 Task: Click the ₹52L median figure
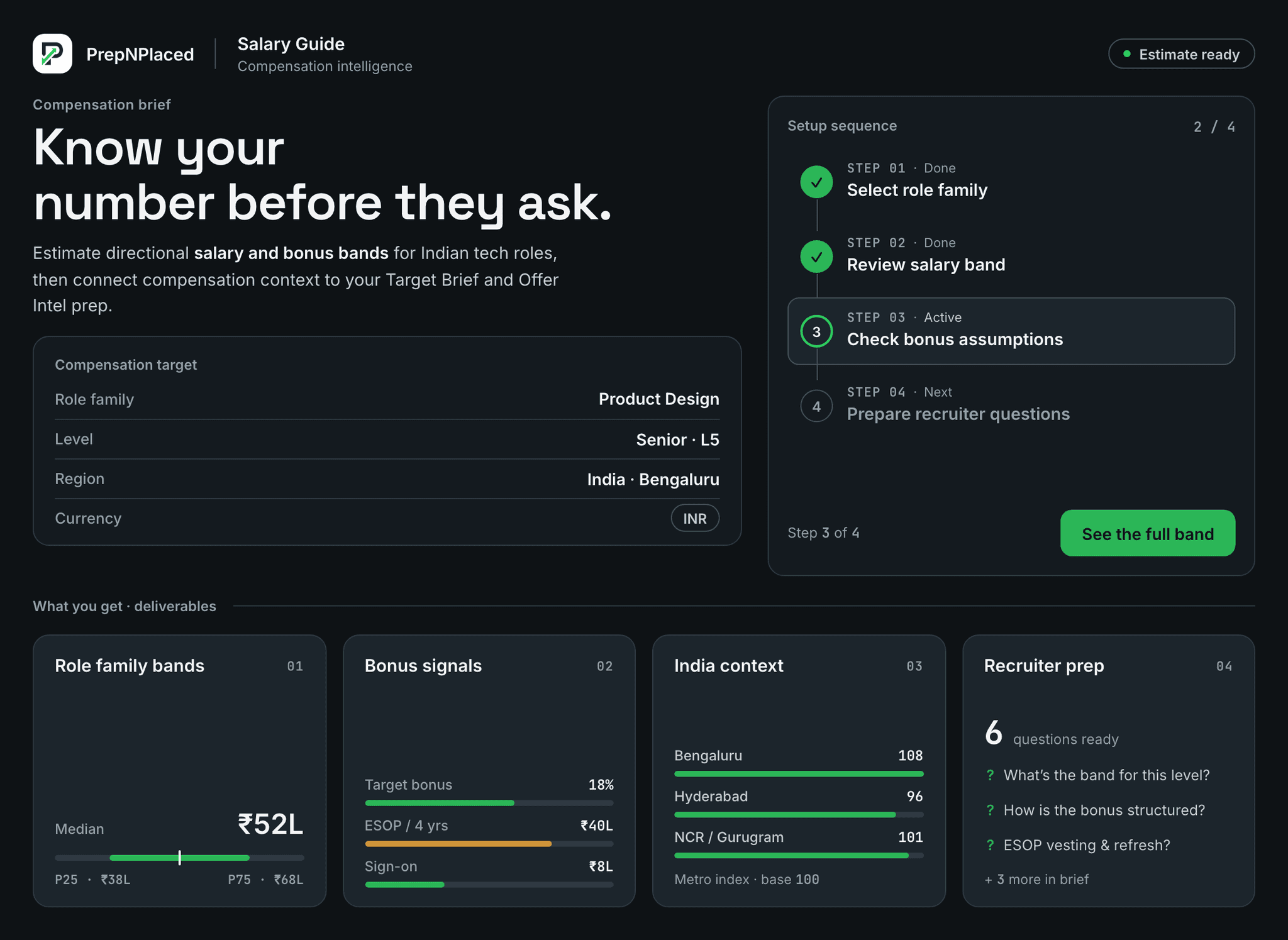[x=270, y=824]
